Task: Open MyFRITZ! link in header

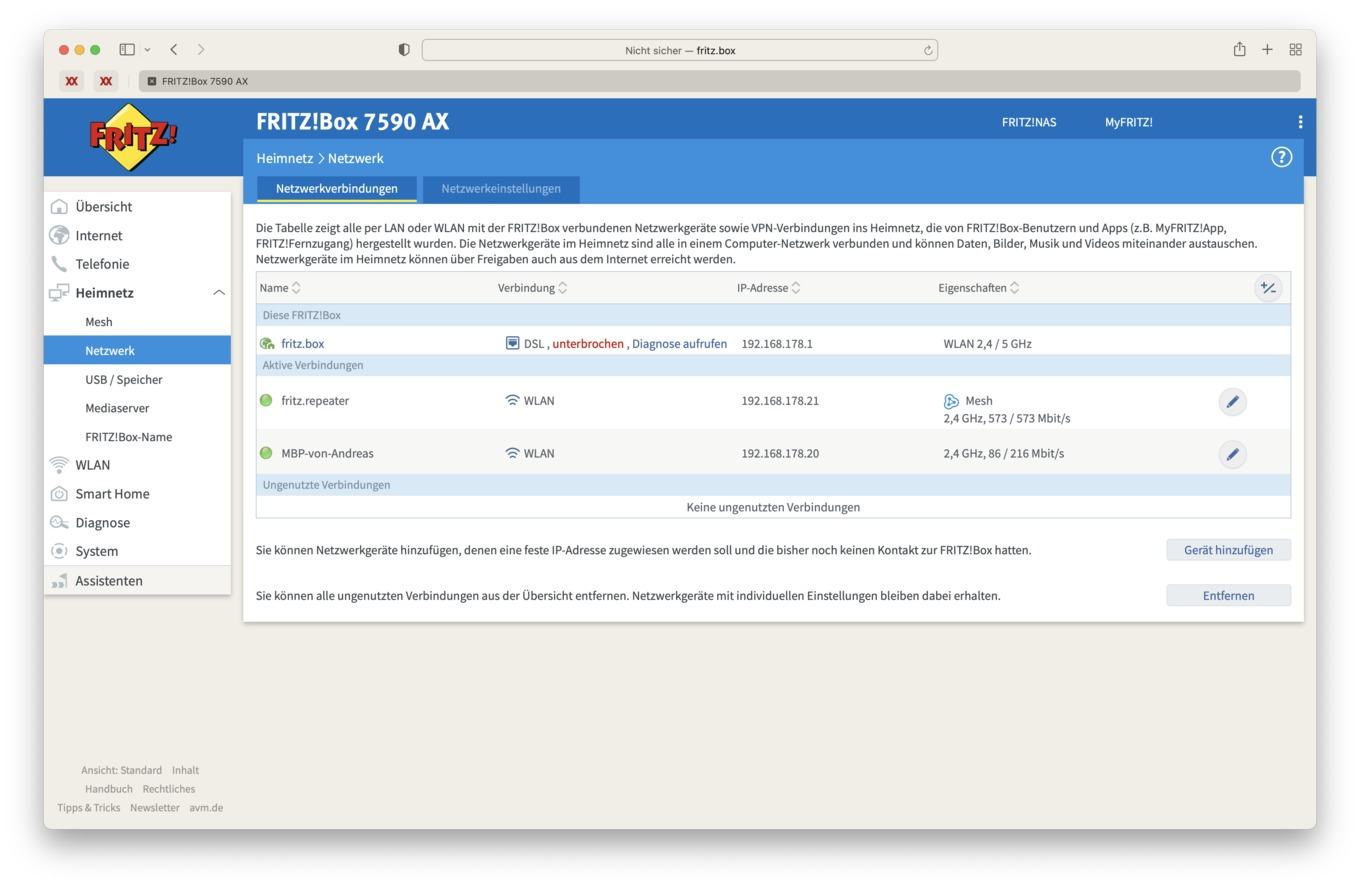Action: tap(1128, 122)
